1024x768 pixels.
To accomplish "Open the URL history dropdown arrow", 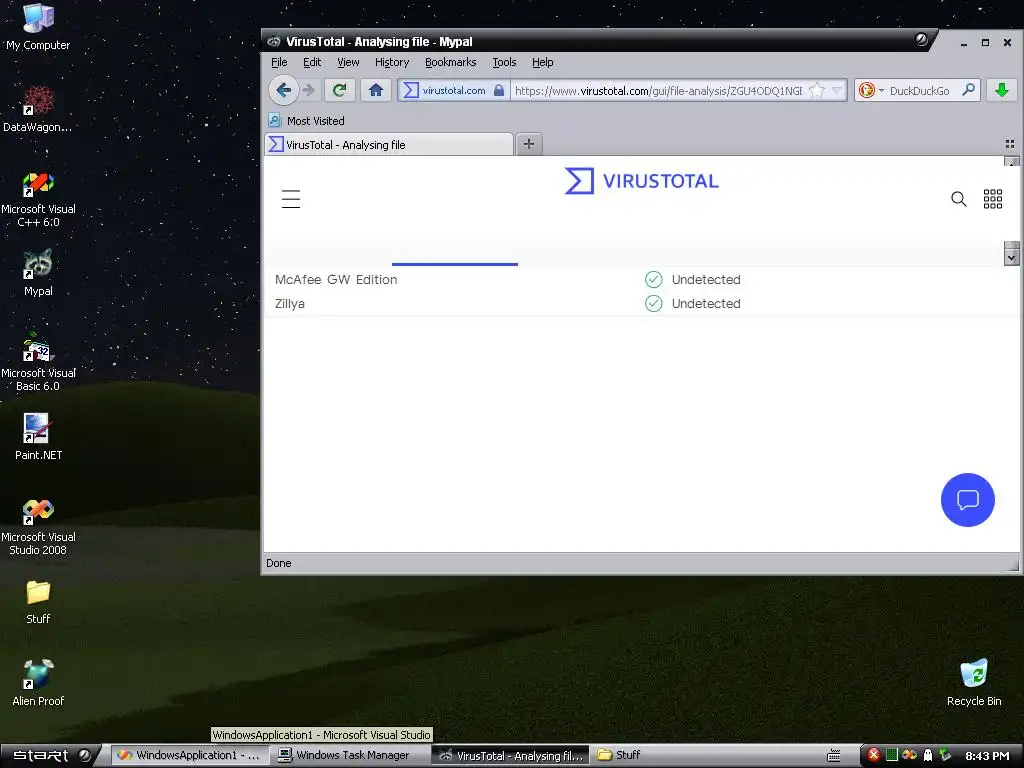I will [x=837, y=90].
